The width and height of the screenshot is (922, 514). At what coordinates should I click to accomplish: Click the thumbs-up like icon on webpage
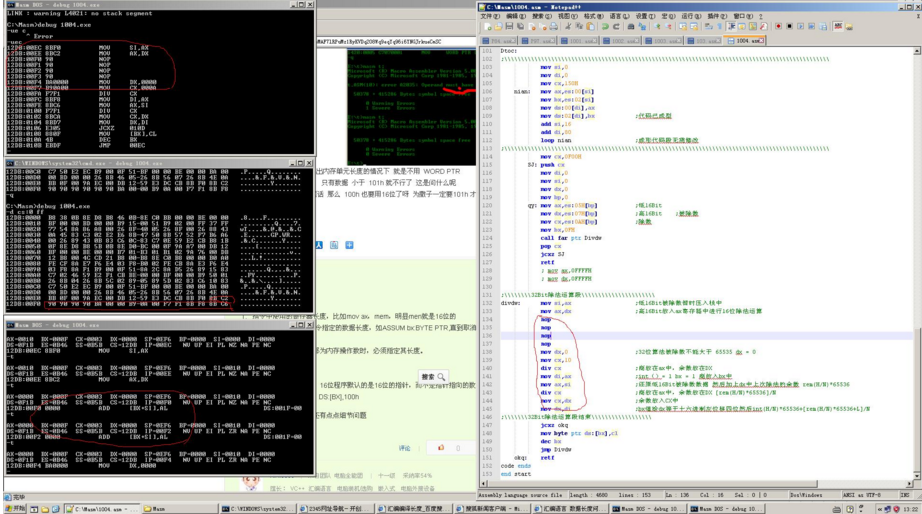click(440, 448)
